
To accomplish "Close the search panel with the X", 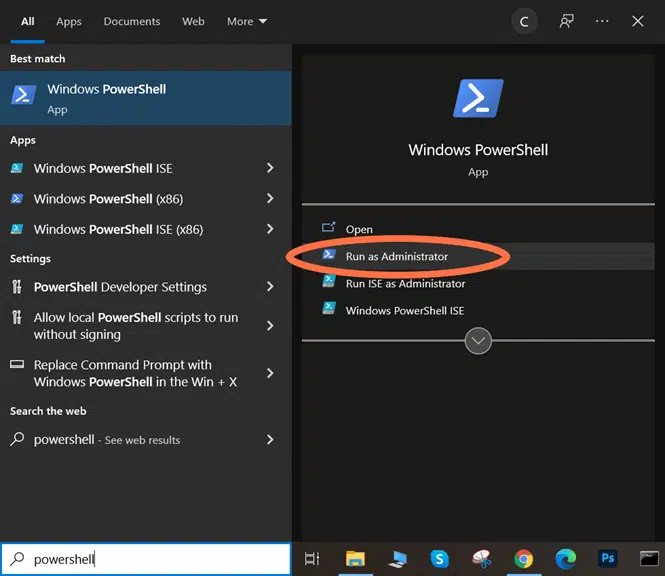I will coord(637,21).
